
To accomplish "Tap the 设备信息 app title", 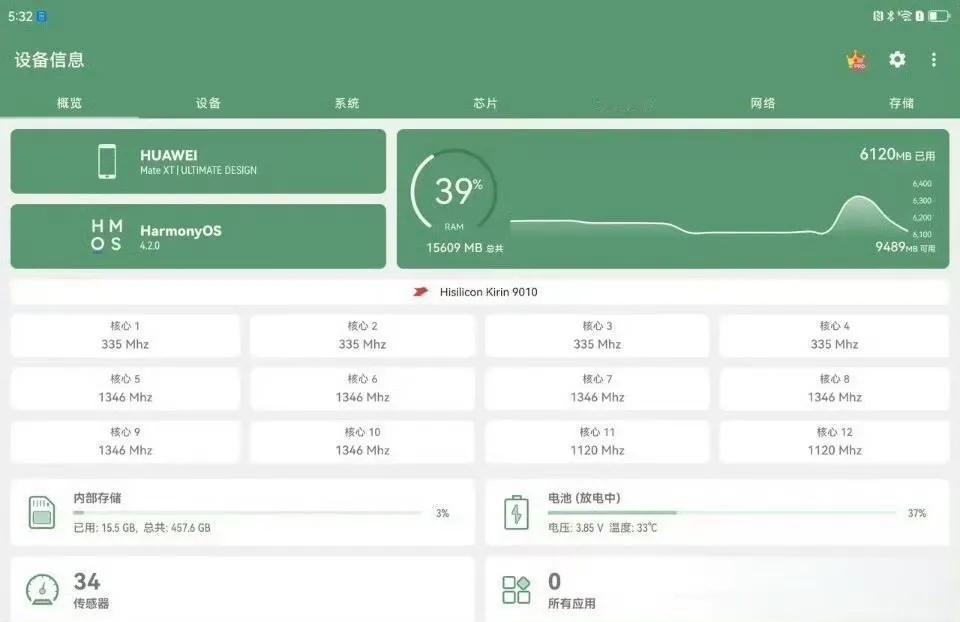I will tap(50, 60).
